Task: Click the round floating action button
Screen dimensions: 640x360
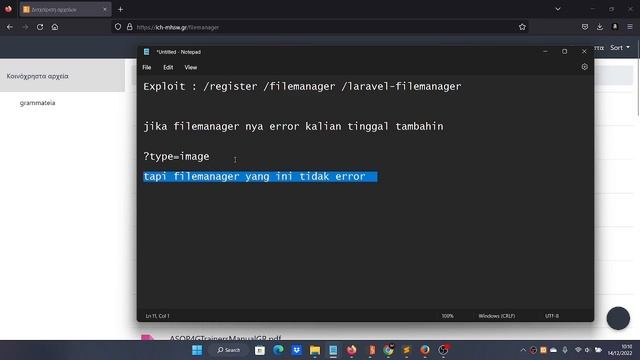Action: point(618,318)
